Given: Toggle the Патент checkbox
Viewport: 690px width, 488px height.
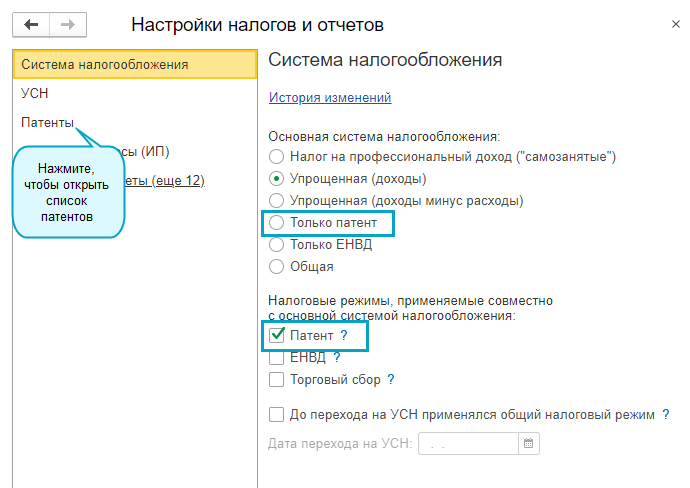Looking at the screenshot, I should point(277,336).
